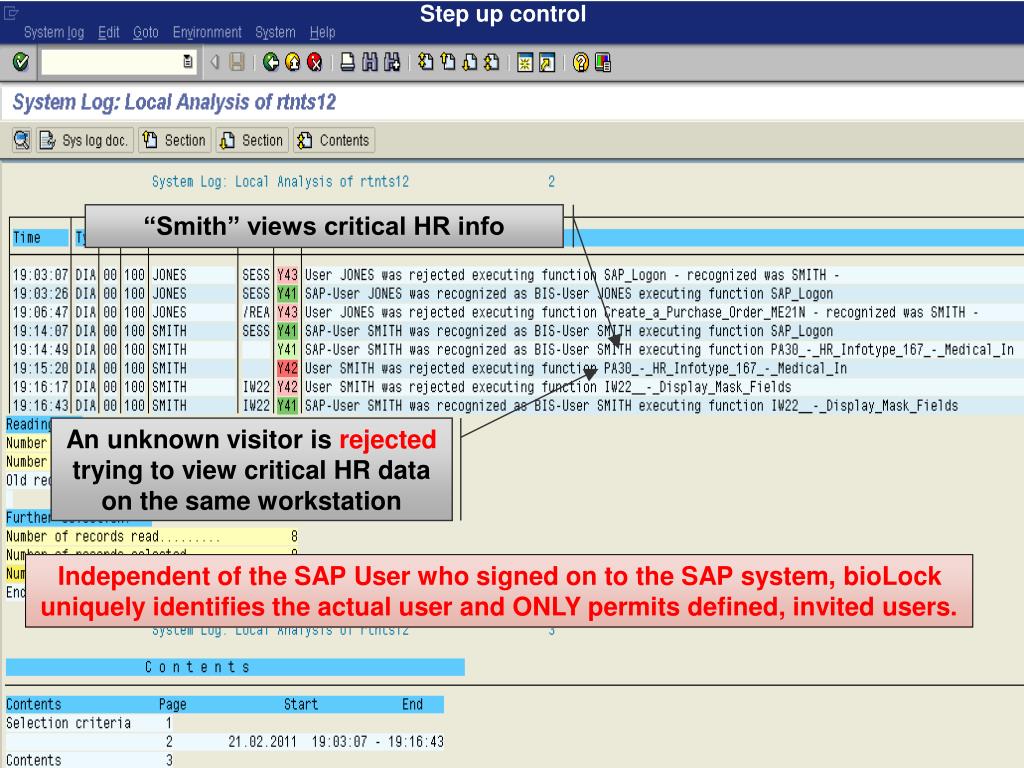The image size is (1024, 768).
Task: Open the Environment menu
Action: (207, 32)
